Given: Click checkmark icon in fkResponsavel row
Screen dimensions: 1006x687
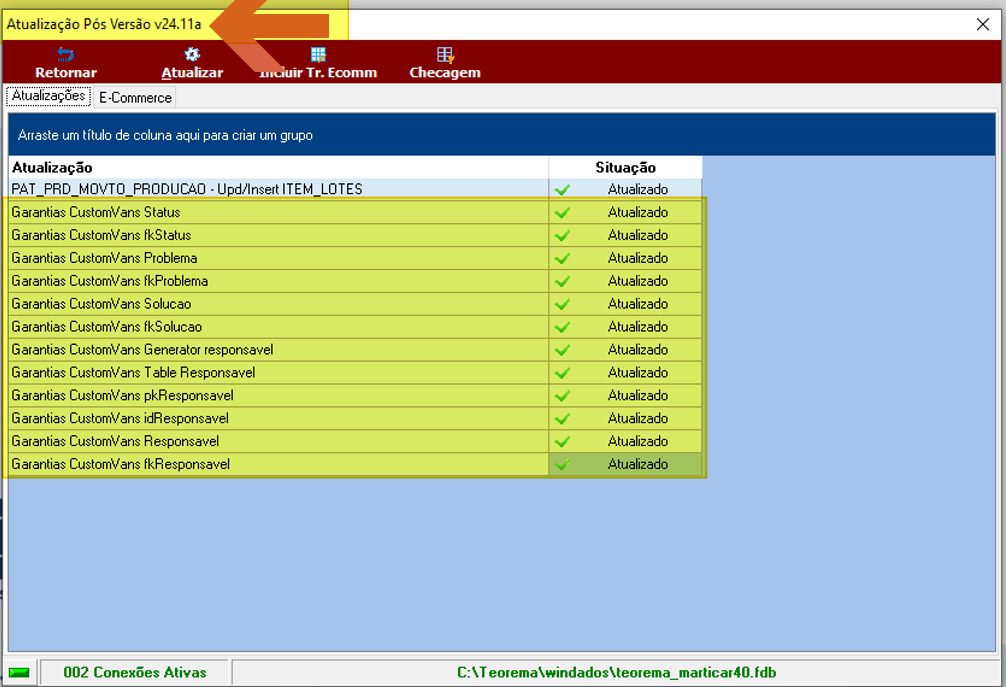Looking at the screenshot, I should pos(563,465).
